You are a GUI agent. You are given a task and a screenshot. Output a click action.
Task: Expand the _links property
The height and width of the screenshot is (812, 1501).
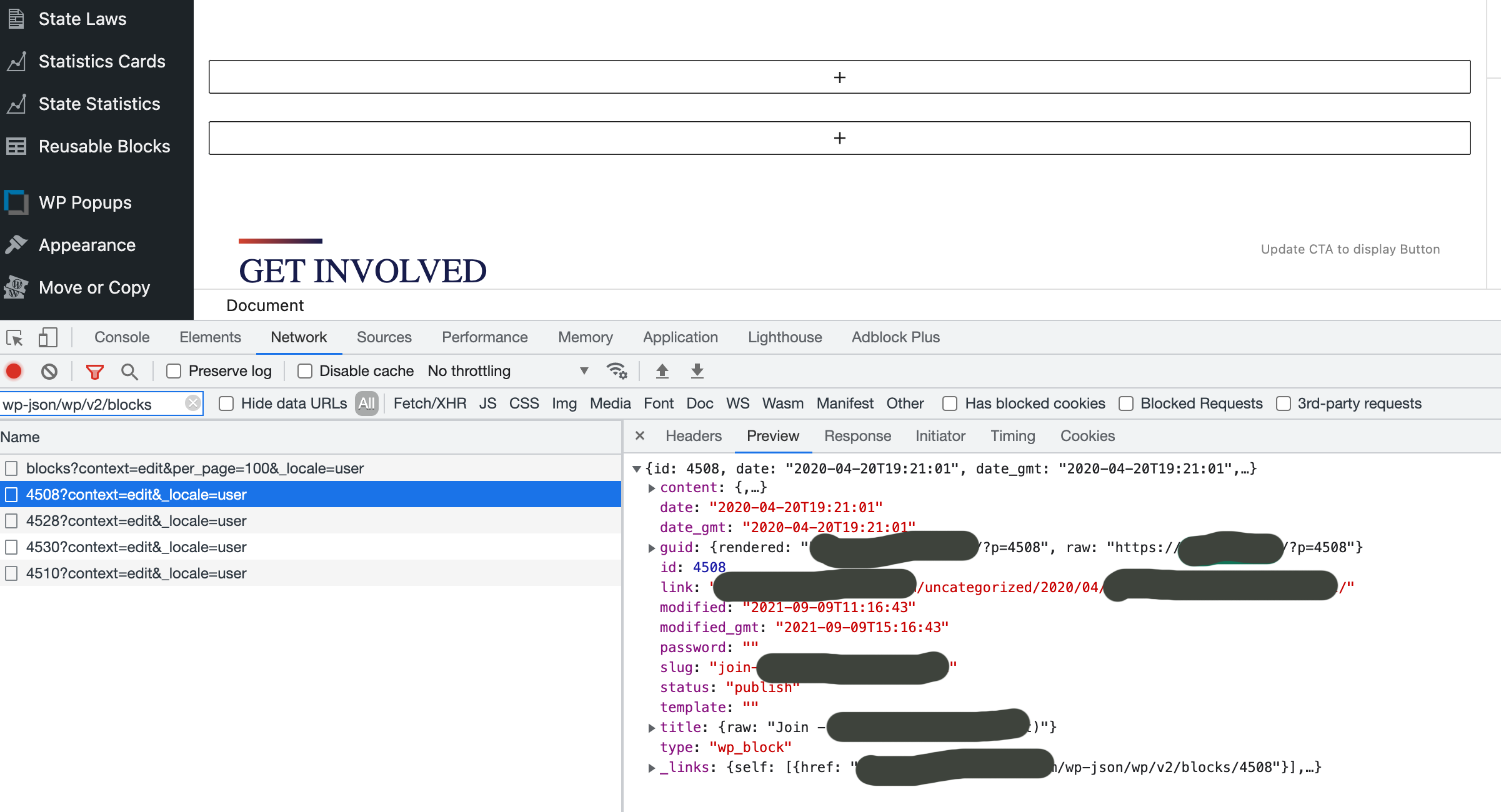[x=651, y=768]
